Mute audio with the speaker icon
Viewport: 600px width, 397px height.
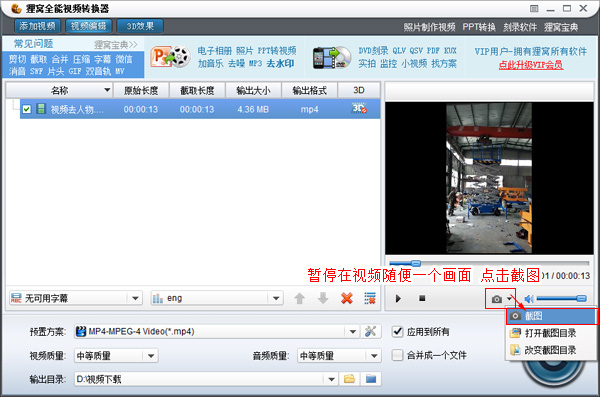529,299
